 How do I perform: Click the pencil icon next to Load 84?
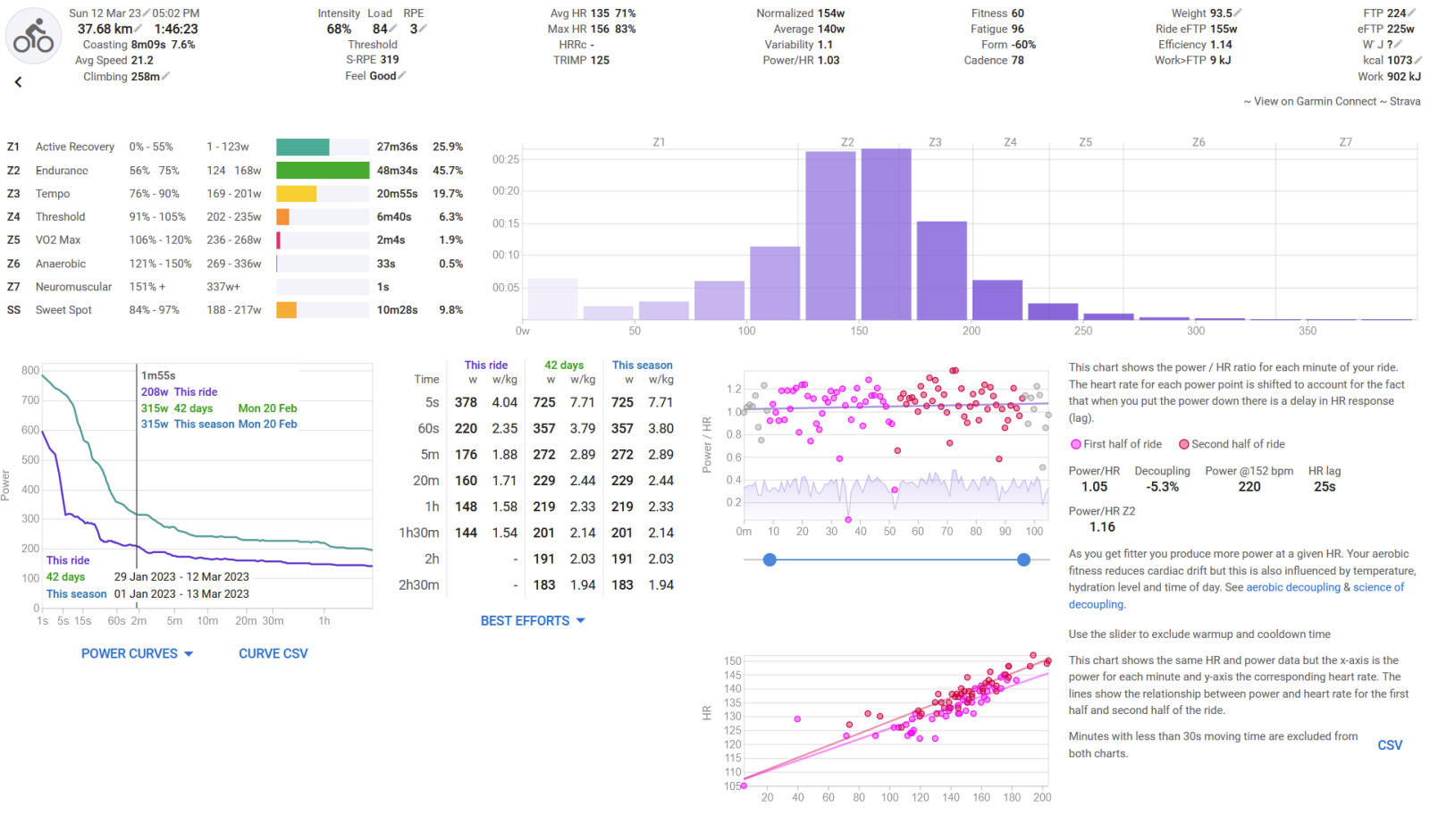[x=393, y=29]
